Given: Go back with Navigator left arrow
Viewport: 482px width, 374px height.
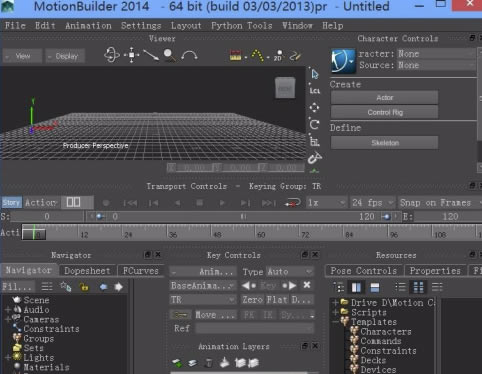Looking at the screenshot, I should click(103, 287).
